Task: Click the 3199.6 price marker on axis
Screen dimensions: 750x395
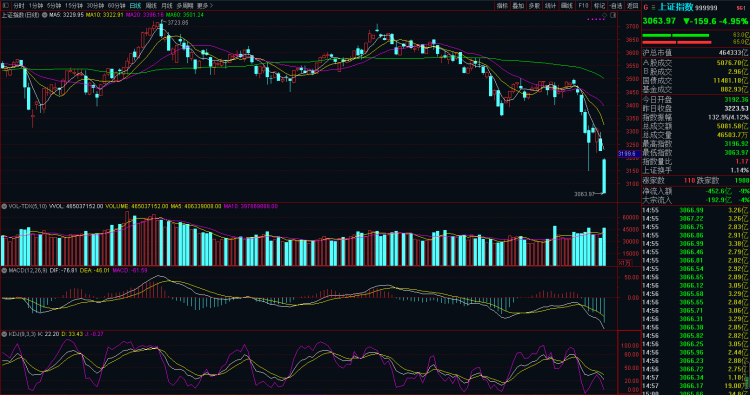Action: coord(629,154)
